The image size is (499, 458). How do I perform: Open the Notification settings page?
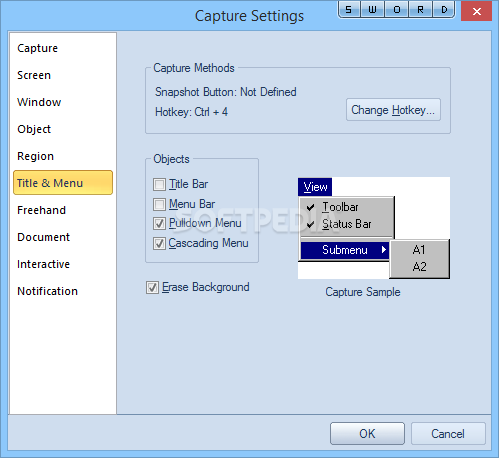click(x=47, y=291)
